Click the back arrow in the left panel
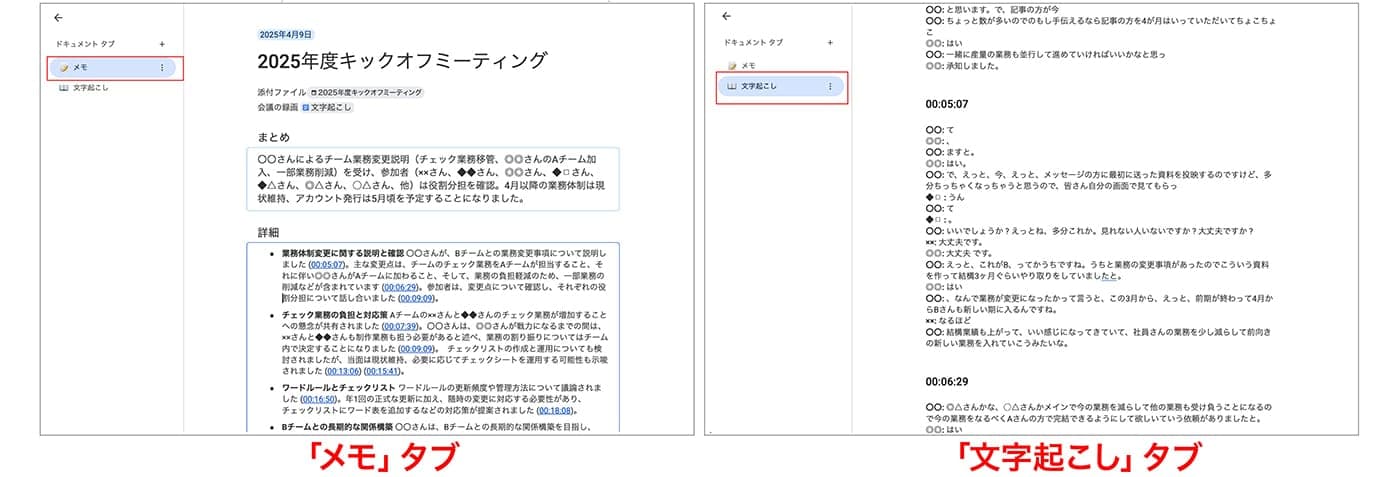The width and height of the screenshot is (1400, 477). click(x=58, y=17)
